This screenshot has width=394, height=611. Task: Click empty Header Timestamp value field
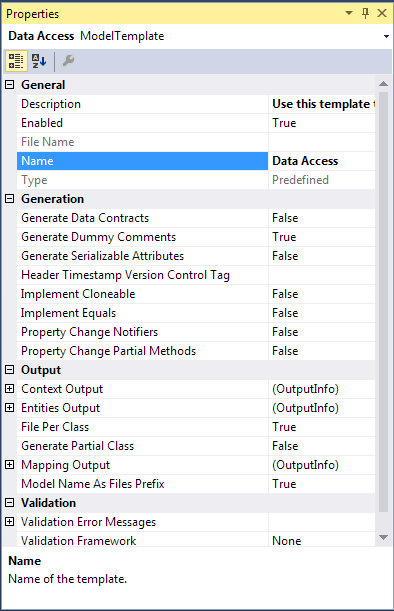(322, 275)
